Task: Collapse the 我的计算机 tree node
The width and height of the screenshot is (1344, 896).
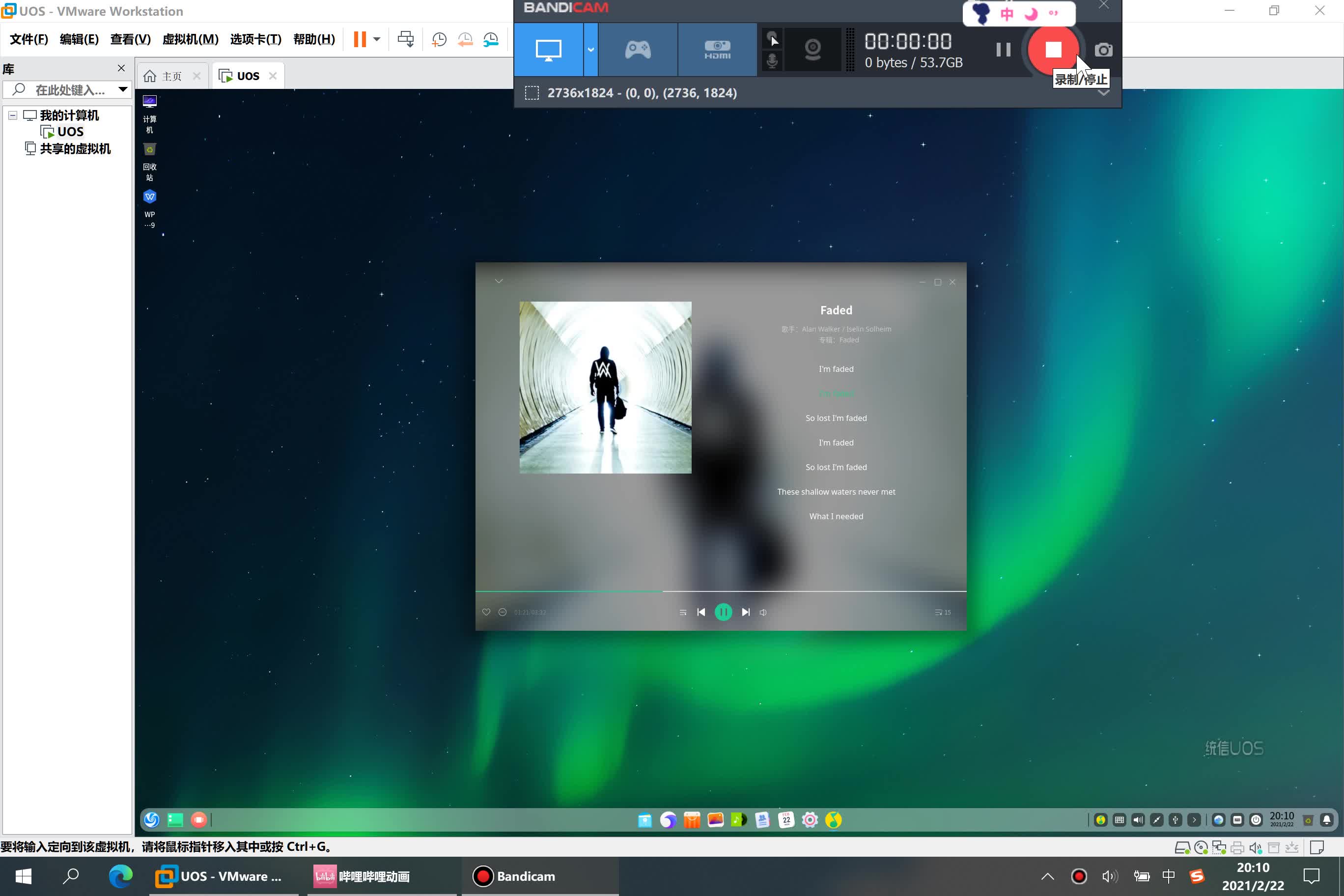Action: click(x=13, y=115)
